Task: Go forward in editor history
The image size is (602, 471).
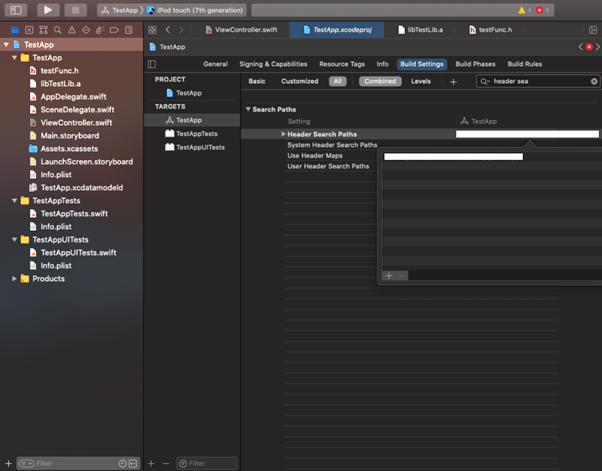Action: point(181,30)
